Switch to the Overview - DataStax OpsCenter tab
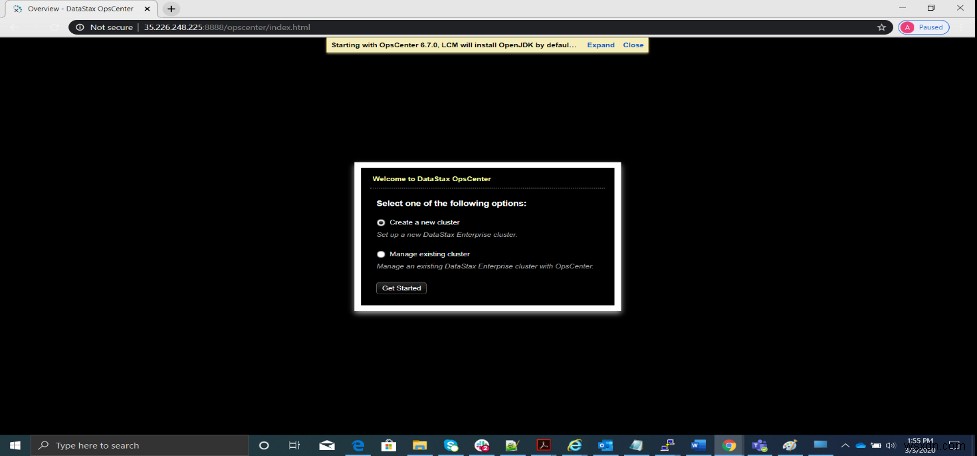The width and height of the screenshot is (977, 456). (80, 9)
